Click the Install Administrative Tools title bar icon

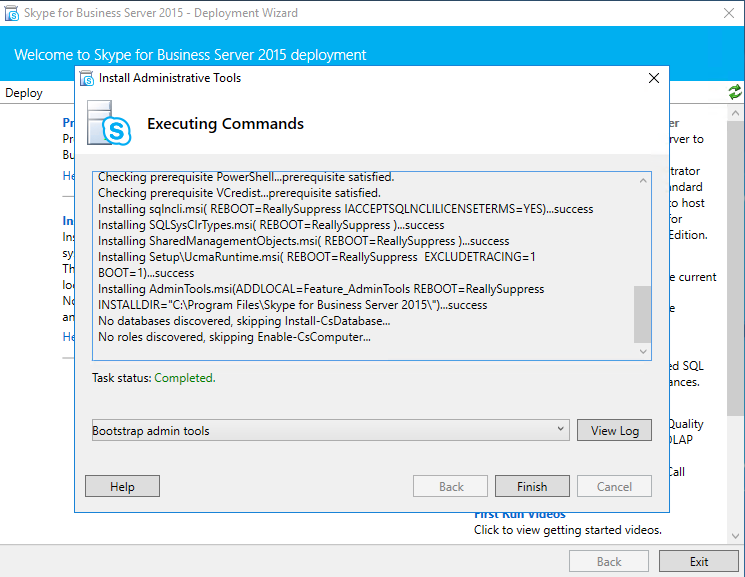(87, 78)
